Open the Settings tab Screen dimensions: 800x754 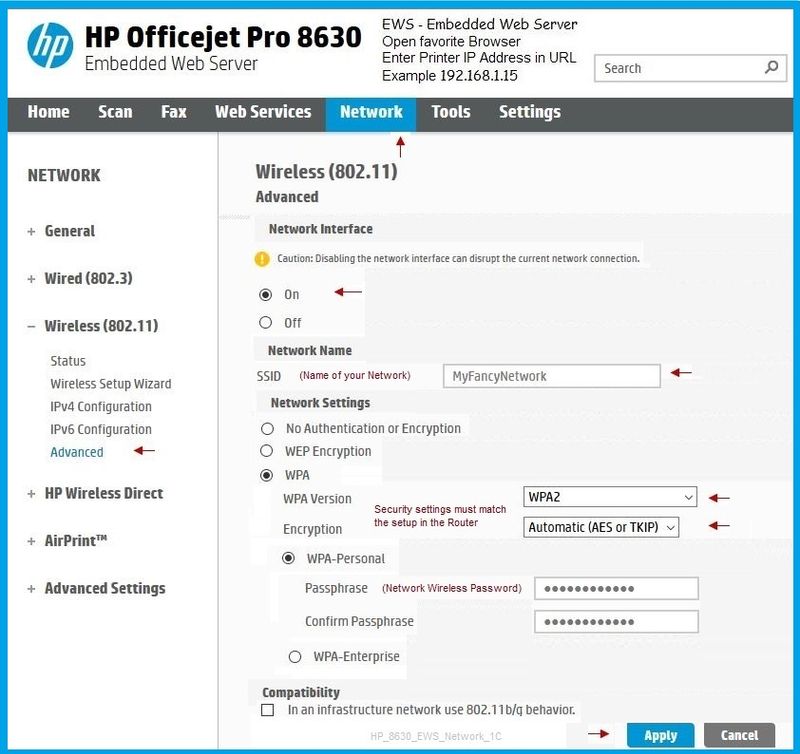(x=530, y=112)
